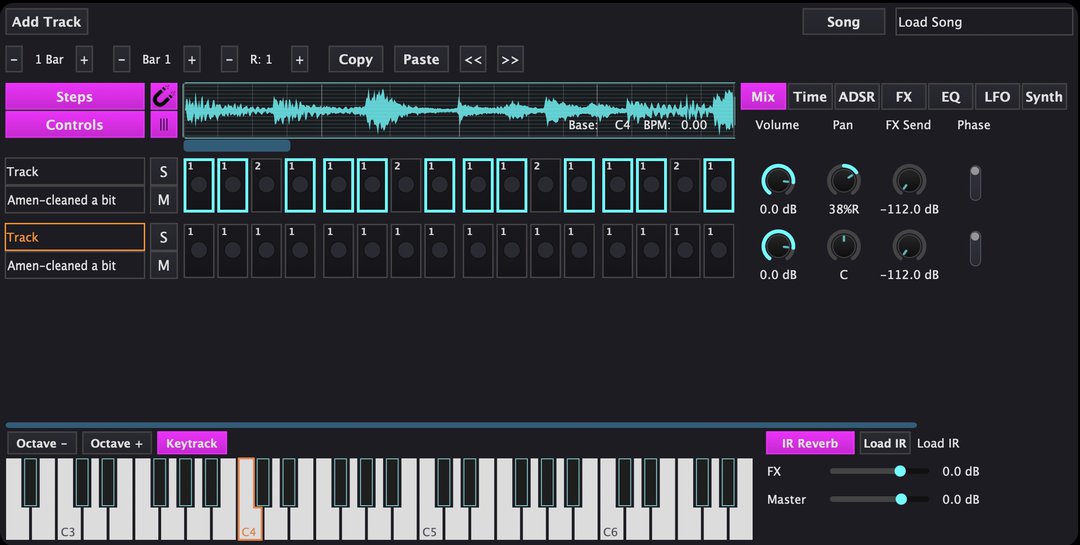Screen dimensions: 1080x545
Task: Advance to next bar with >> button
Action: coord(509,60)
